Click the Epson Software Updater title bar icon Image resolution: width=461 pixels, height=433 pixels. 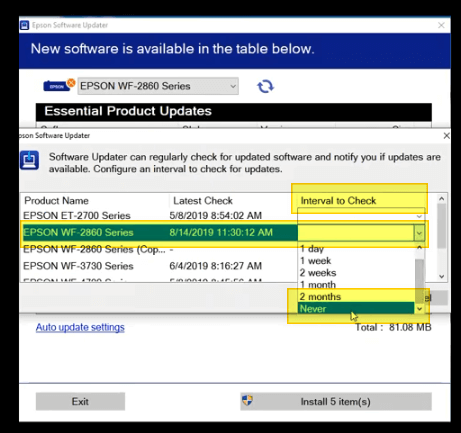point(24,25)
